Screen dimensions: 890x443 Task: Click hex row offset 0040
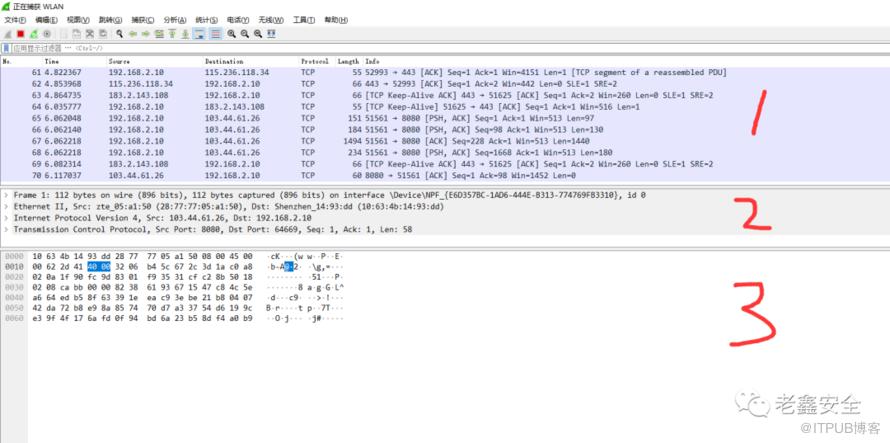click(13, 298)
